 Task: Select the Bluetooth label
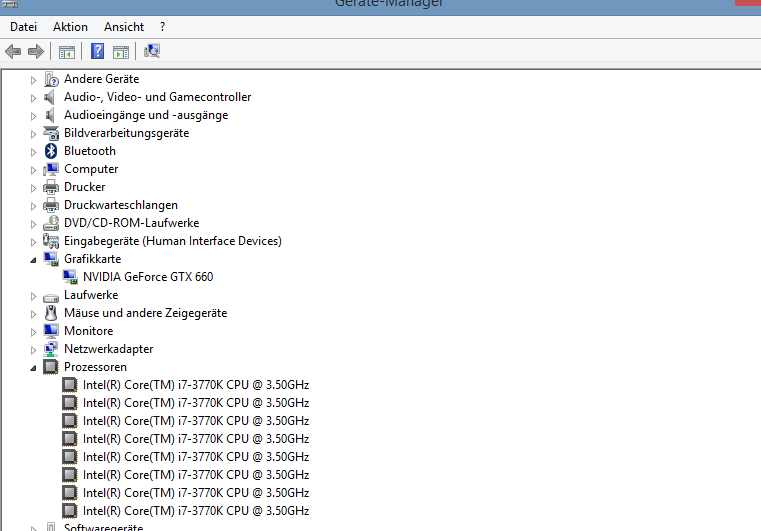(x=90, y=151)
